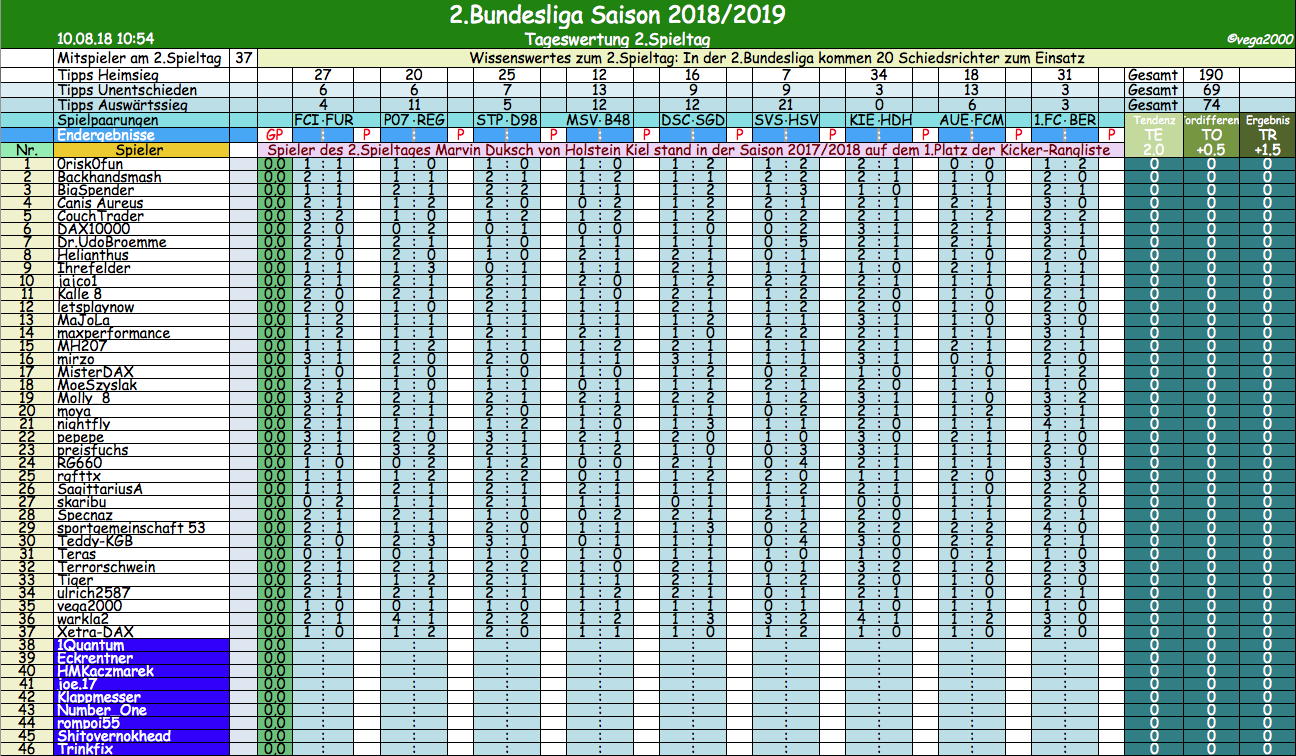Select the Unentschieden total '69'
The height and width of the screenshot is (756, 1296).
pyautogui.click(x=1210, y=90)
